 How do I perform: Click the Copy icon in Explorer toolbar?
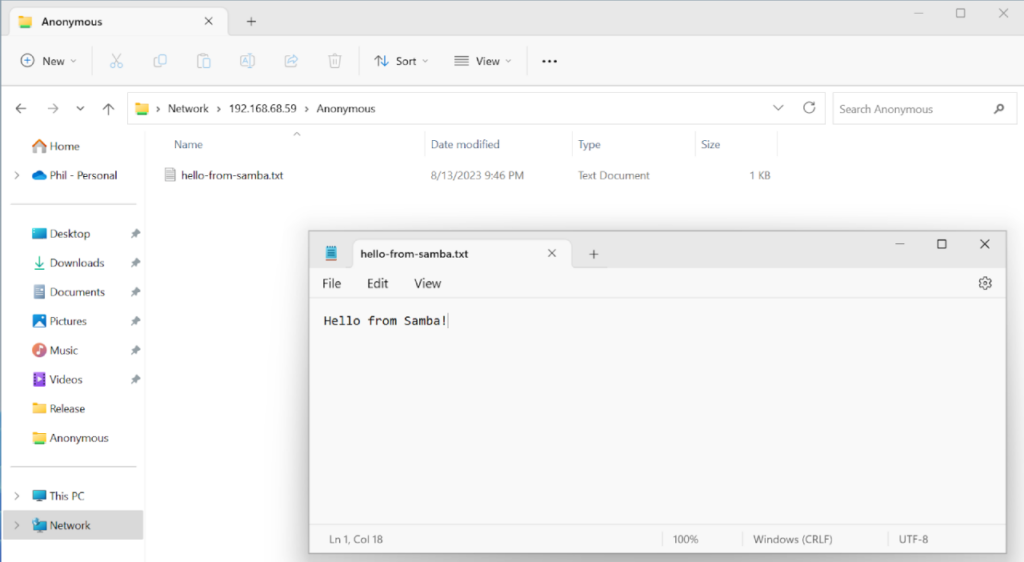point(160,61)
